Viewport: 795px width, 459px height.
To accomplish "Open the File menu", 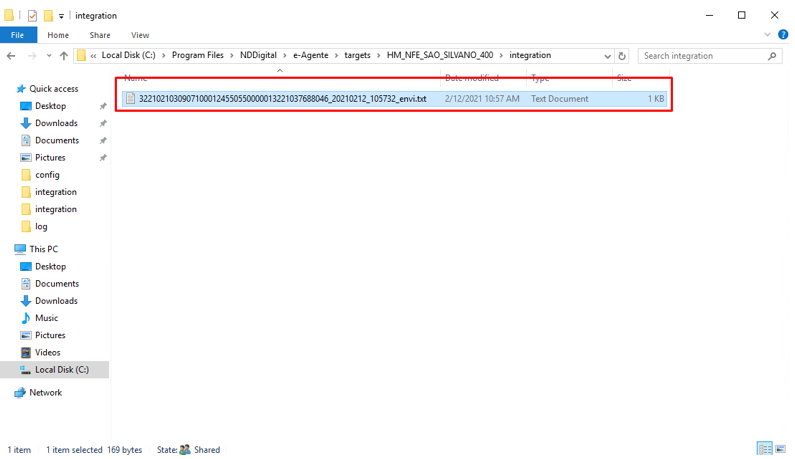I will (18, 35).
